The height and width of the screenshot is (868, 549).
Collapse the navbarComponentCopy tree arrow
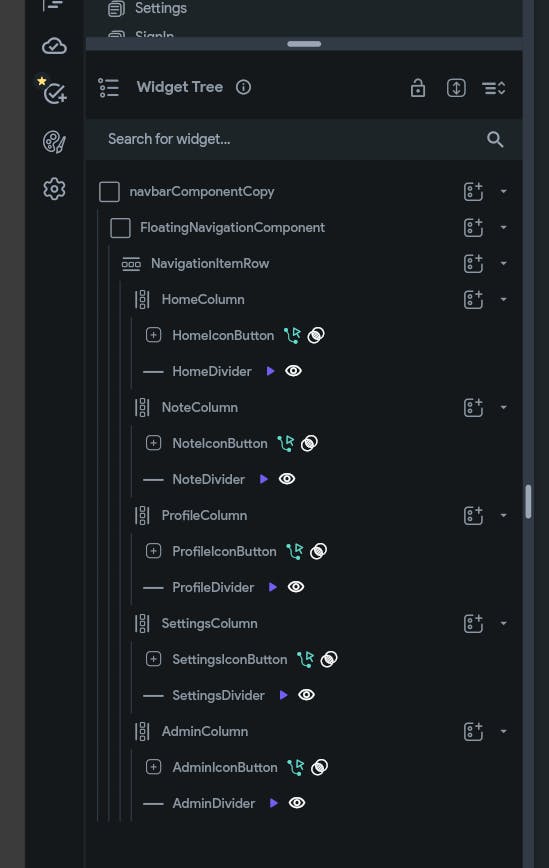click(x=504, y=192)
